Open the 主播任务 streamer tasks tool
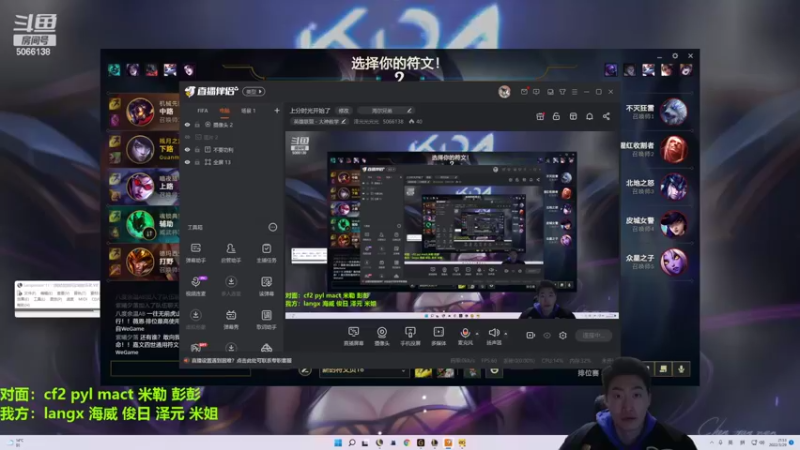 click(x=266, y=252)
